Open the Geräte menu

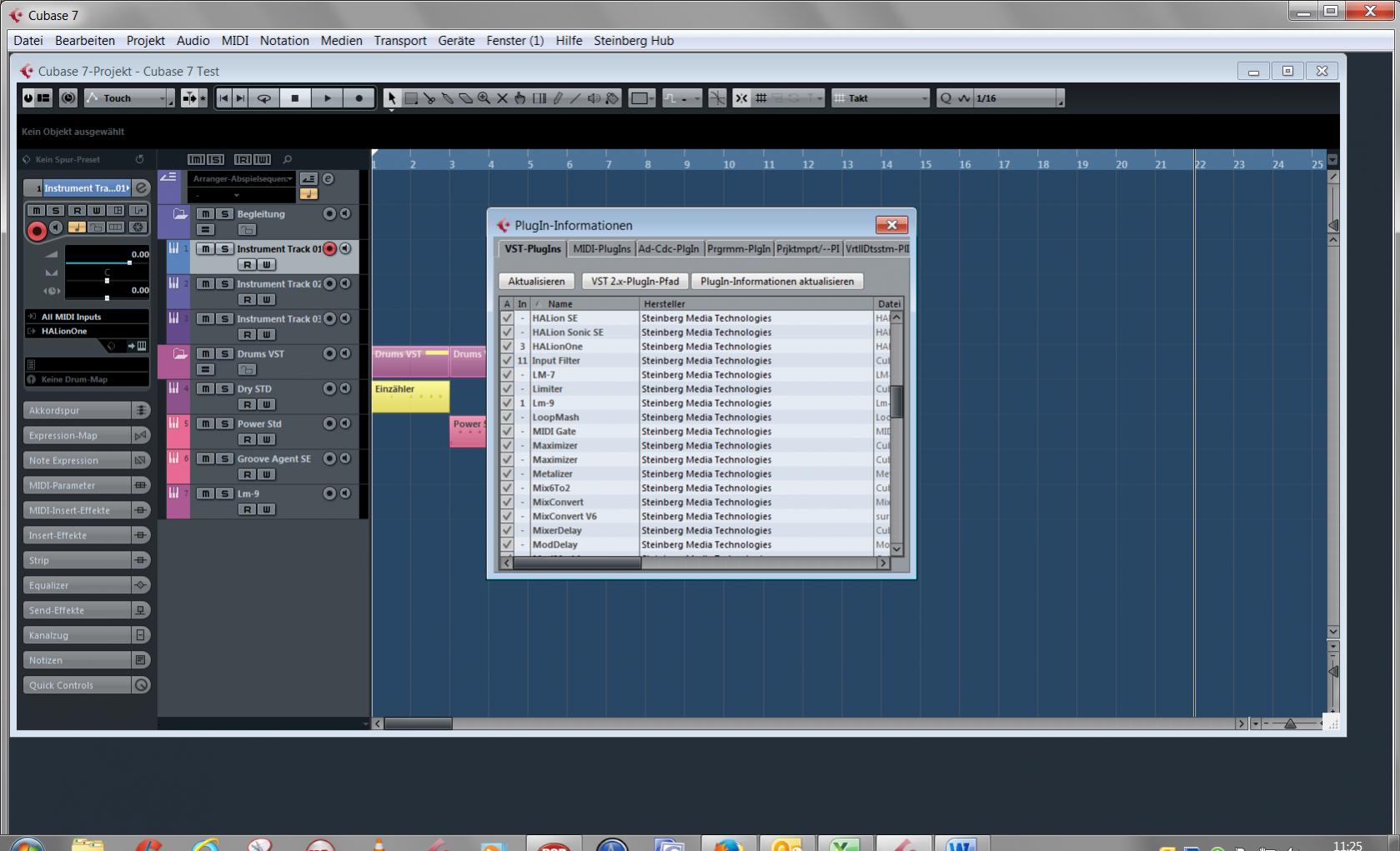(456, 41)
